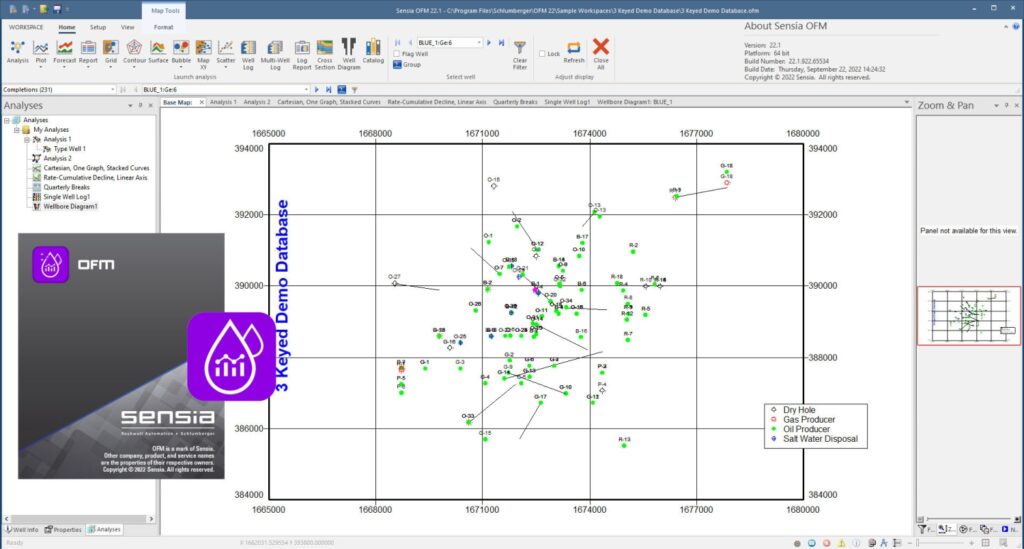Screen dimensions: 1024x549
Task: Switch to the Setup ribbon tab
Action: (x=98, y=27)
